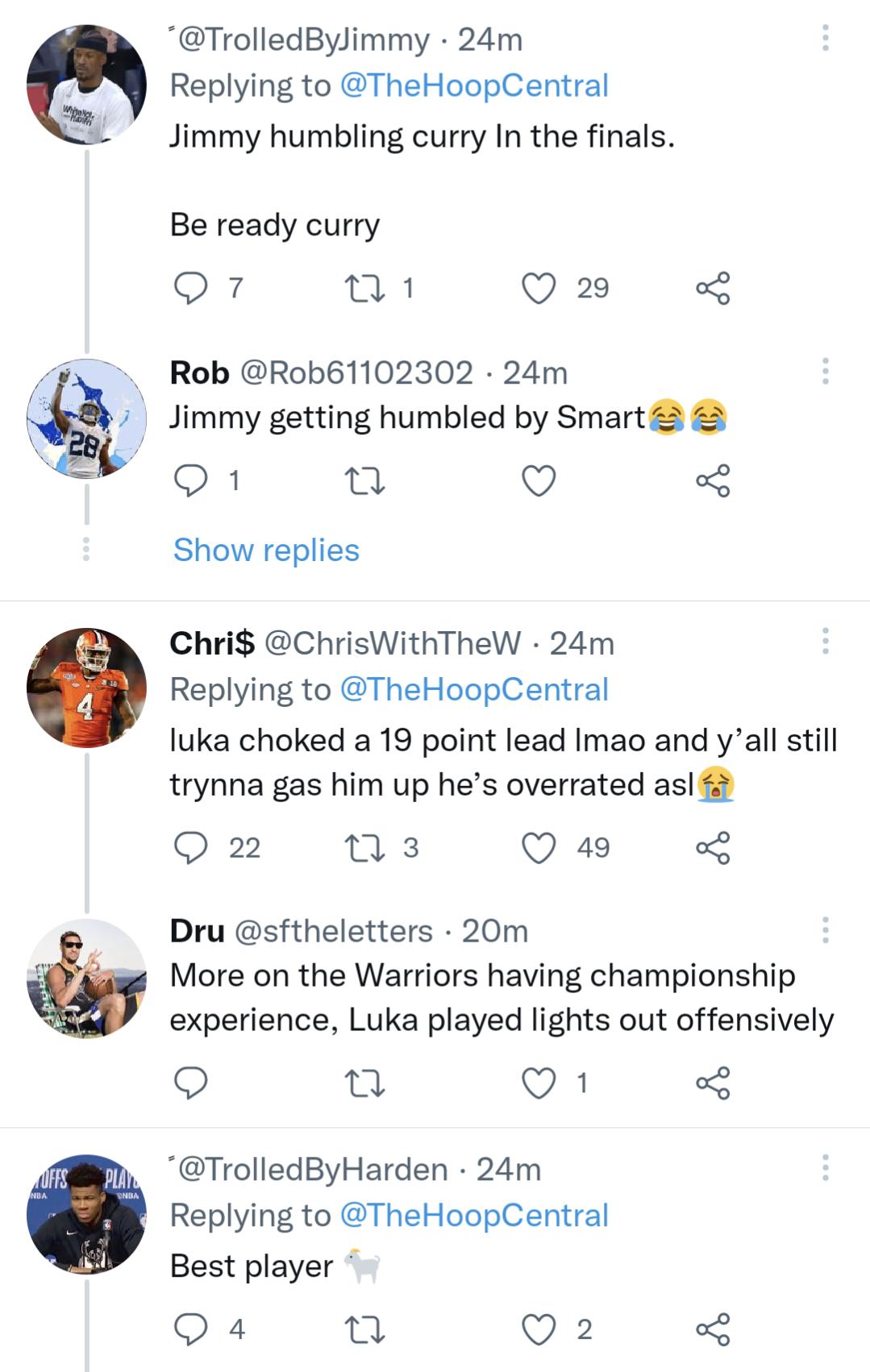The height and width of the screenshot is (1372, 870).
Task: Open more options on @TrolledByHarden tweet
Action: 825,1168
